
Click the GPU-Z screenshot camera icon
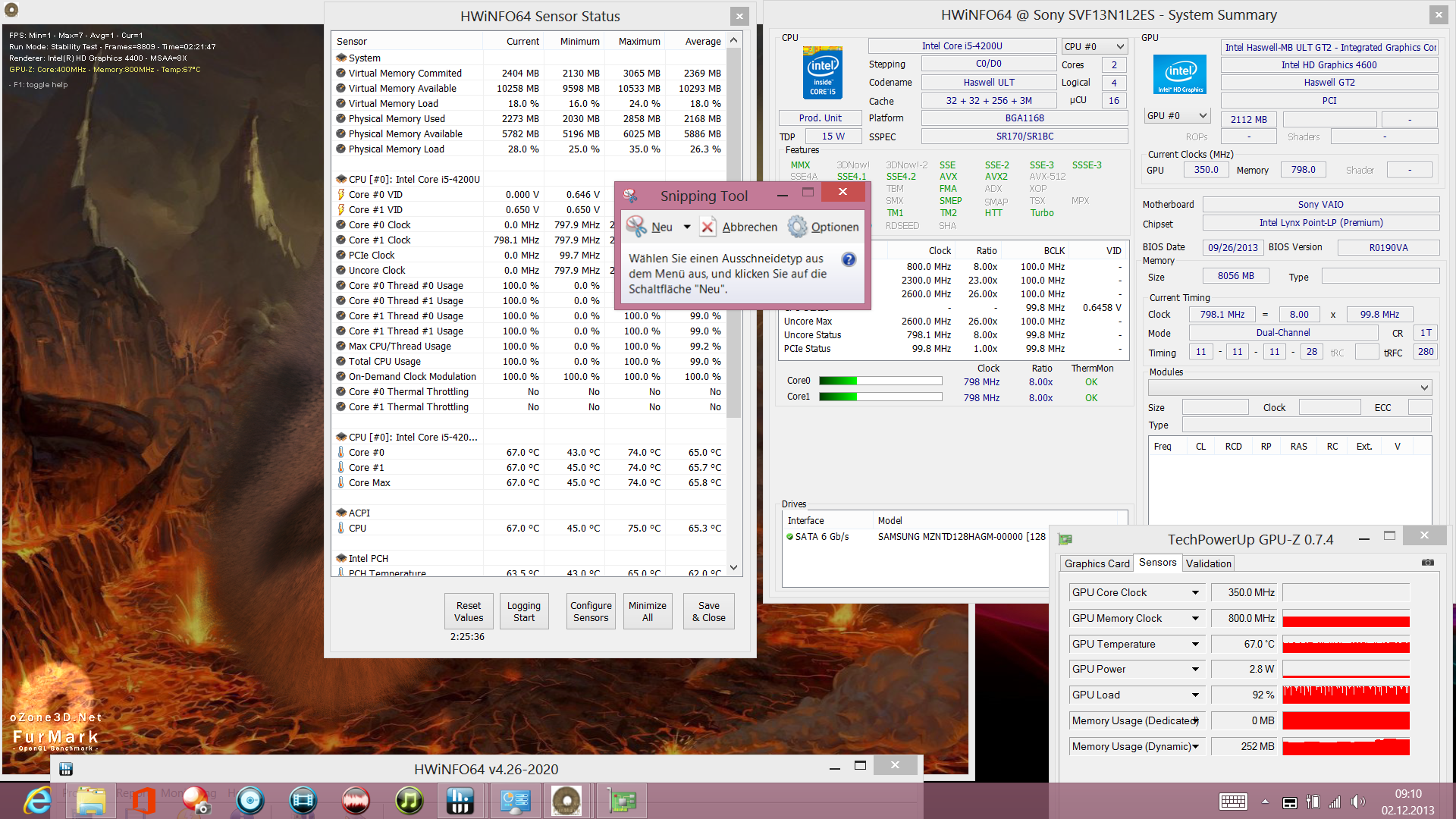[1427, 563]
